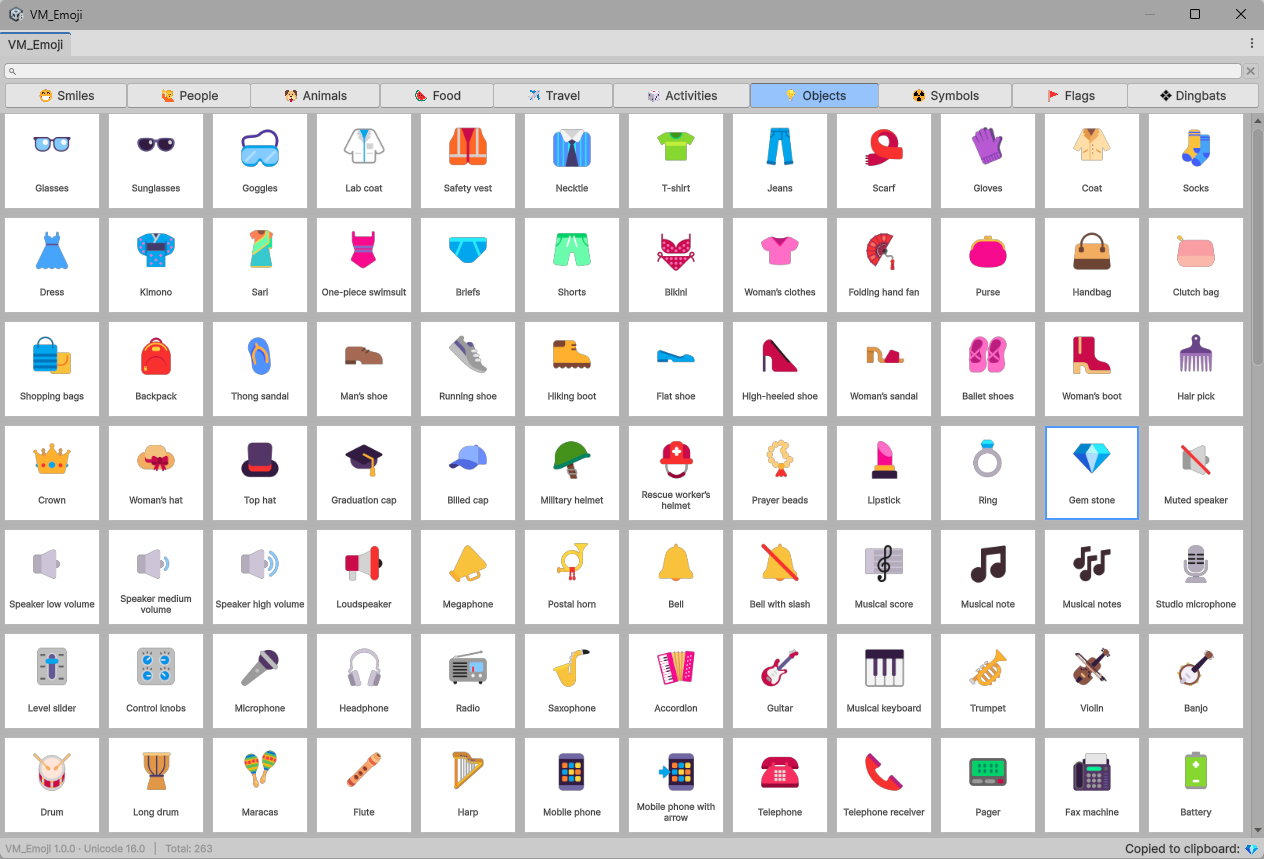Click the Fax machine emoji
The height and width of the screenshot is (859, 1264).
pyautogui.click(x=1092, y=785)
